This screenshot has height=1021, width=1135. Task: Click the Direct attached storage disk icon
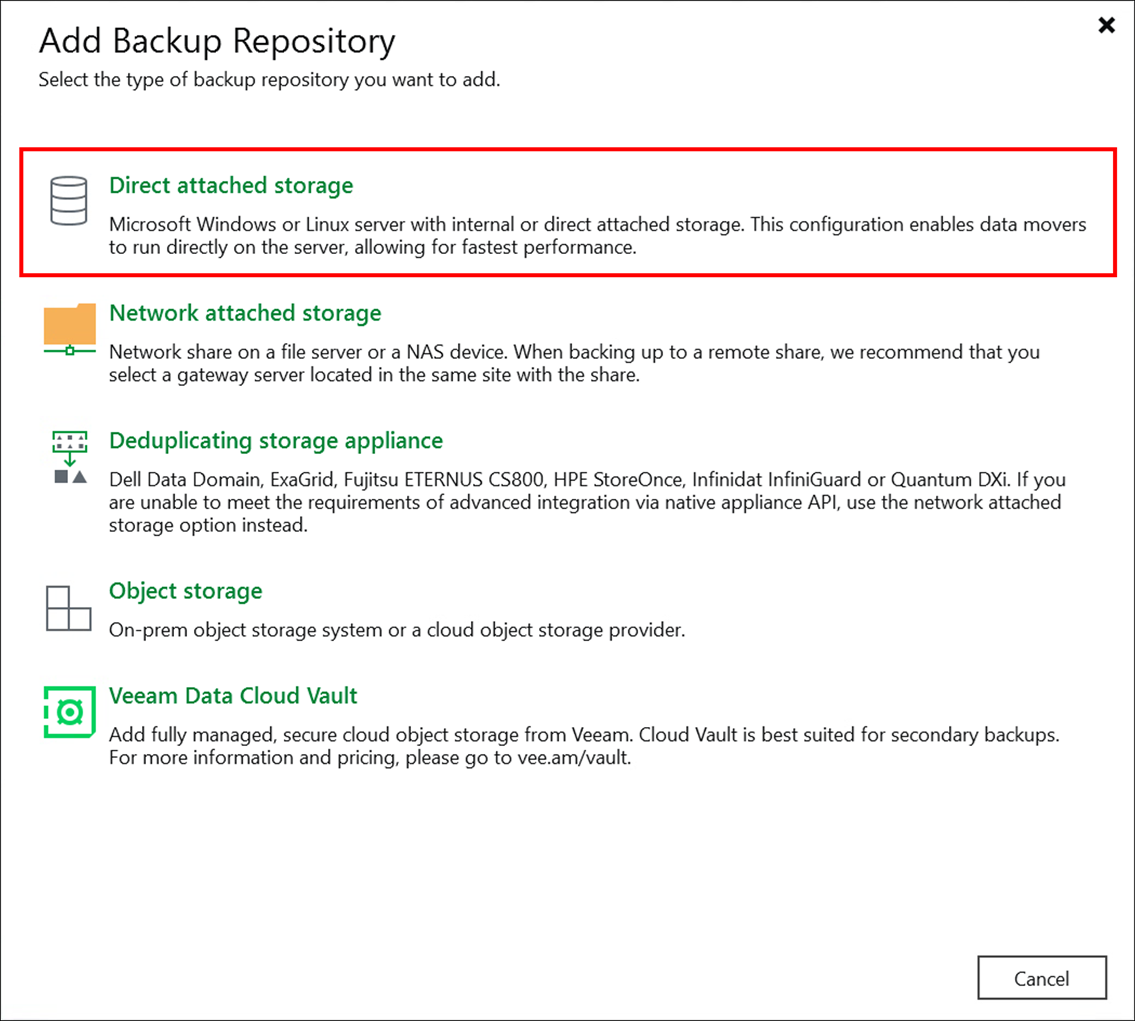[69, 201]
